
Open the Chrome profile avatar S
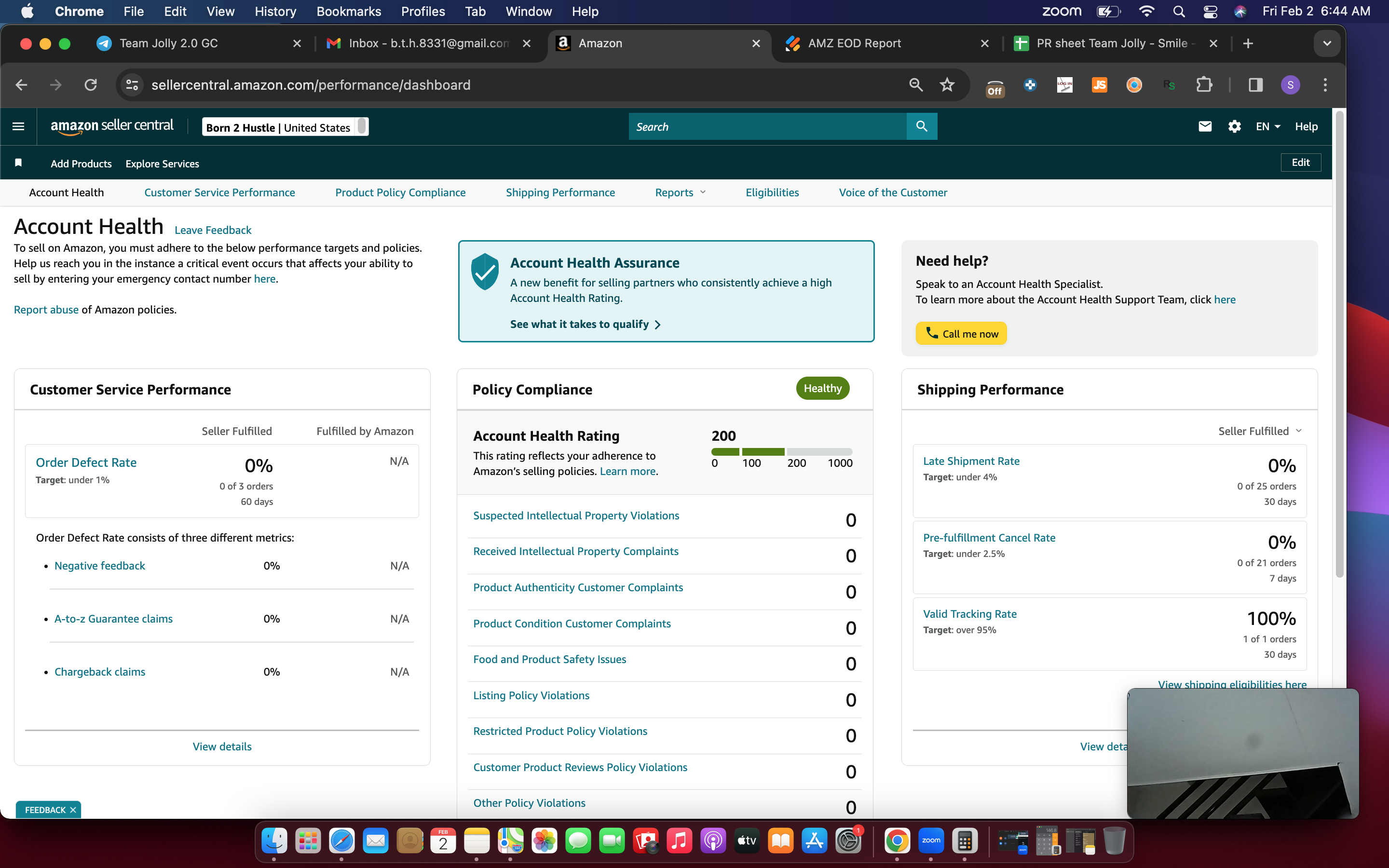(x=1290, y=85)
